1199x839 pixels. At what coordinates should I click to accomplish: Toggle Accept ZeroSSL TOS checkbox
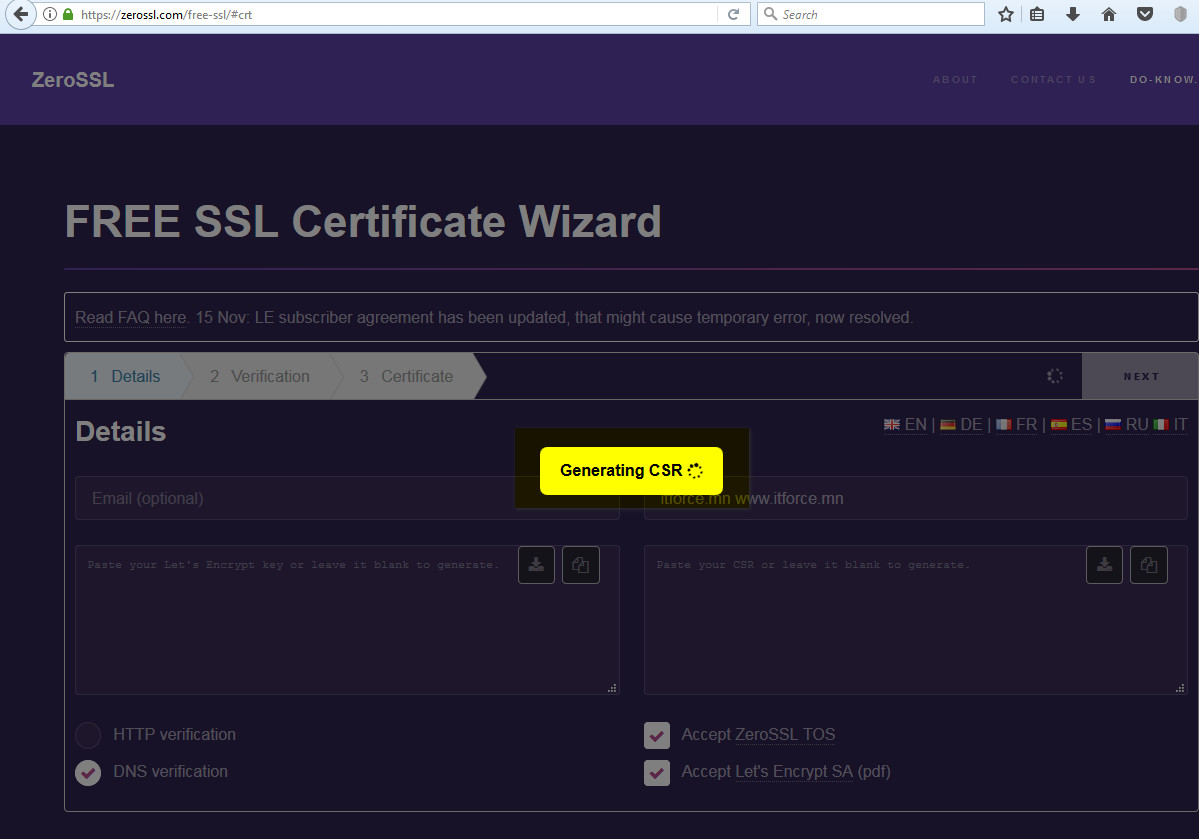(x=657, y=735)
